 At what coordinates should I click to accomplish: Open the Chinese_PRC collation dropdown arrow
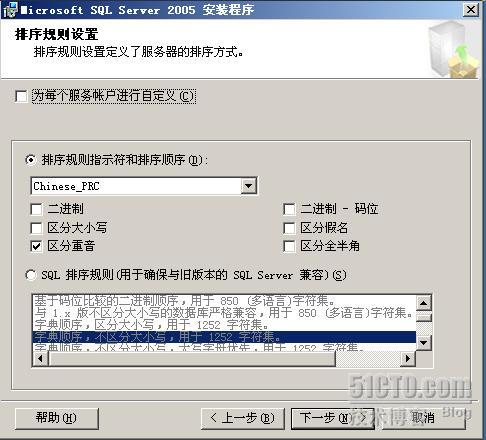point(249,186)
